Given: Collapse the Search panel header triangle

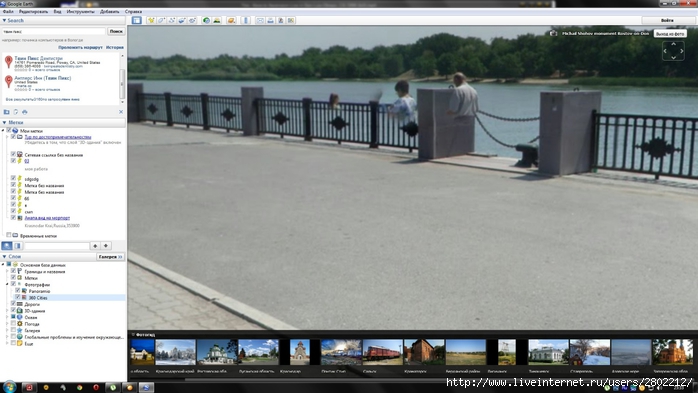Looking at the screenshot, I should coord(4,20).
